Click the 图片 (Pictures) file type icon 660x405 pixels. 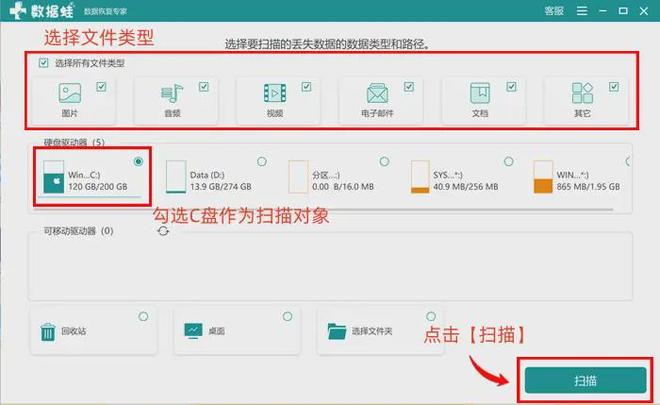69,94
